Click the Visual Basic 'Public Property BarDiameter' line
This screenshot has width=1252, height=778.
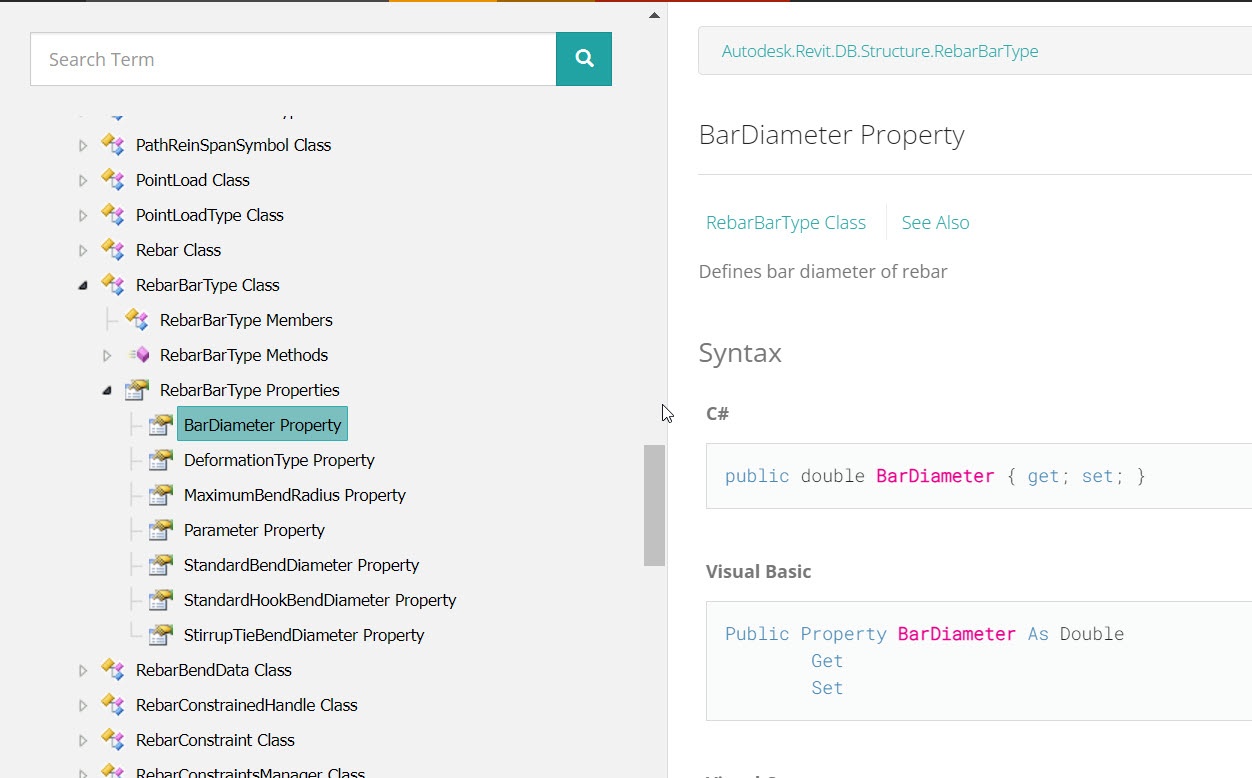[924, 634]
